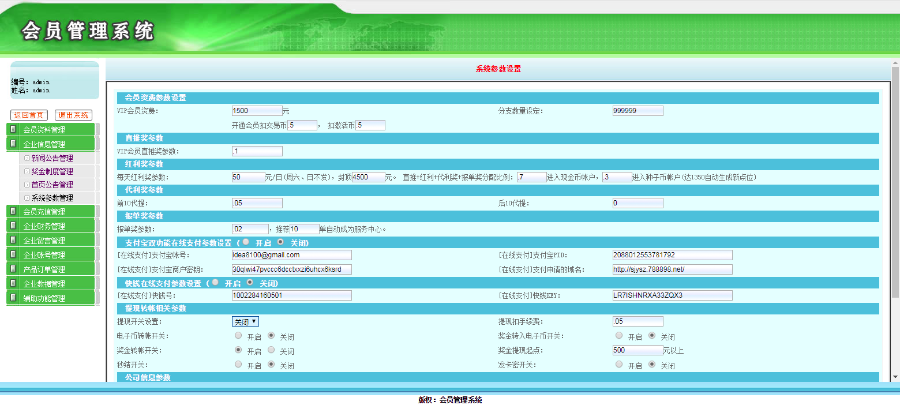Click the 退出系统 button
Image resolution: width=900 pixels, height=405 pixels.
(x=73, y=115)
